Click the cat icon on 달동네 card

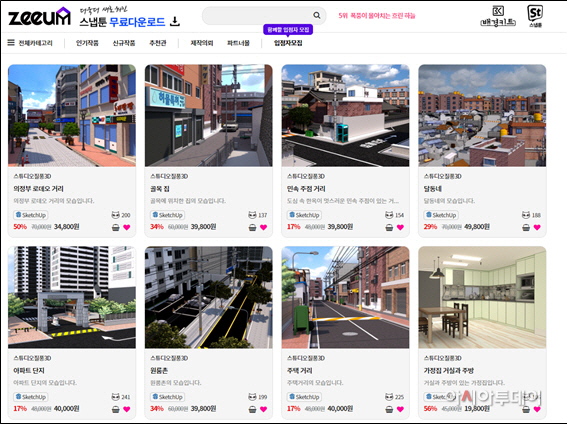click(x=526, y=215)
